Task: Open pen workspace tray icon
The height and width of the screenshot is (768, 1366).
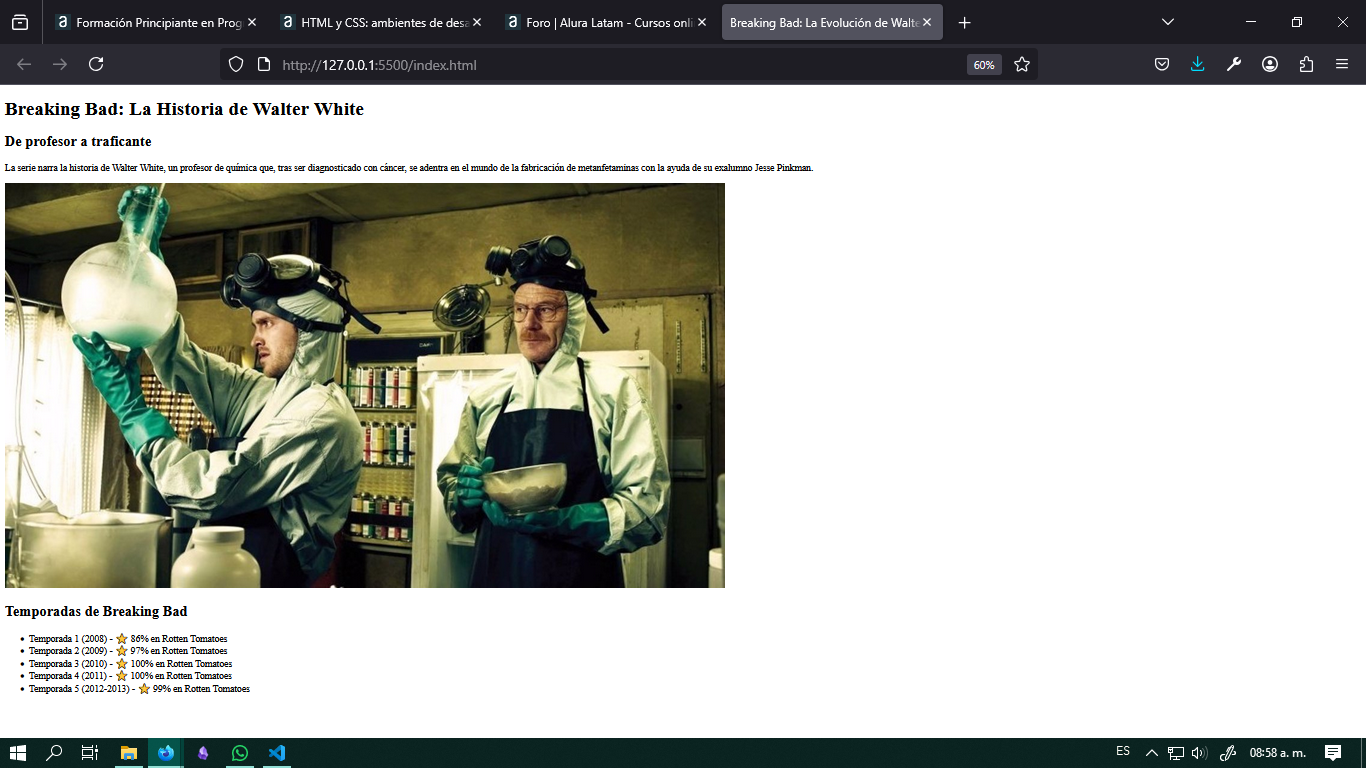Action: pyautogui.click(x=1229, y=753)
